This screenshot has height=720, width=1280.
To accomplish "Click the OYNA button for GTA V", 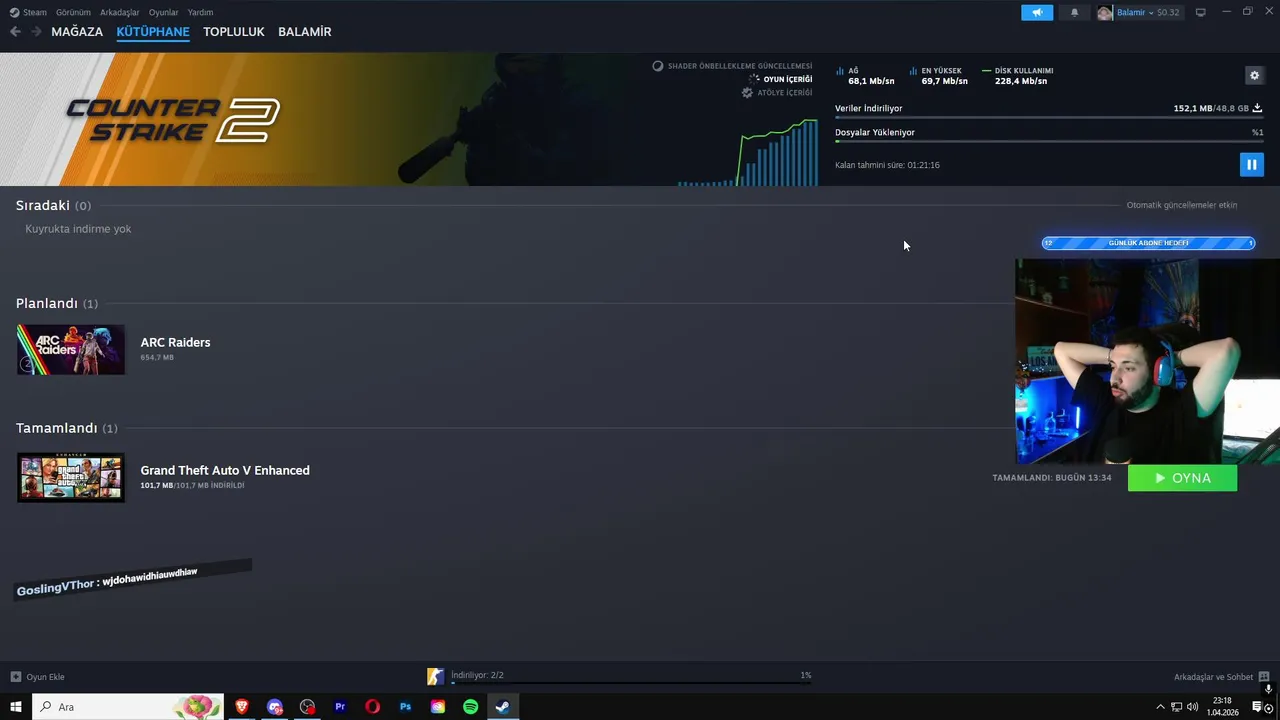I will tap(1182, 478).
